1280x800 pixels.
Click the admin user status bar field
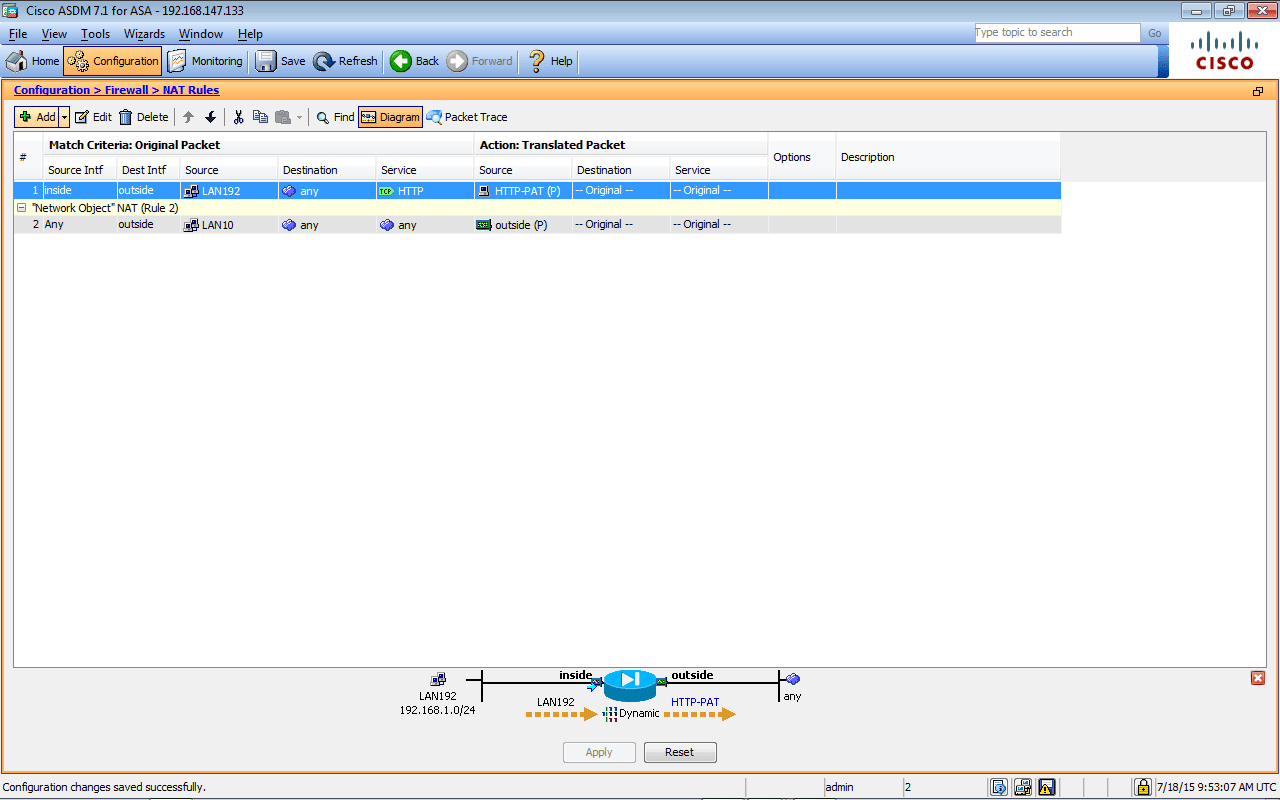[x=862, y=787]
